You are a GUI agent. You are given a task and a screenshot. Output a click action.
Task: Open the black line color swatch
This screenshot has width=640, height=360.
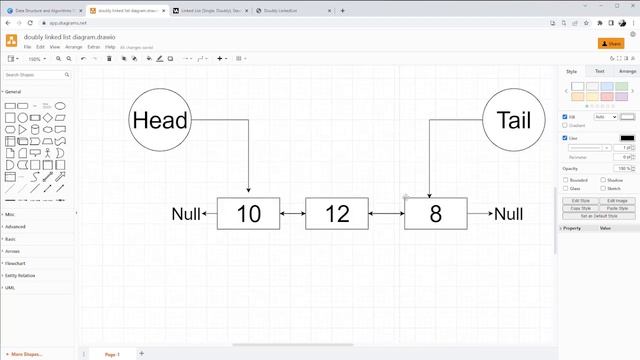coord(627,138)
